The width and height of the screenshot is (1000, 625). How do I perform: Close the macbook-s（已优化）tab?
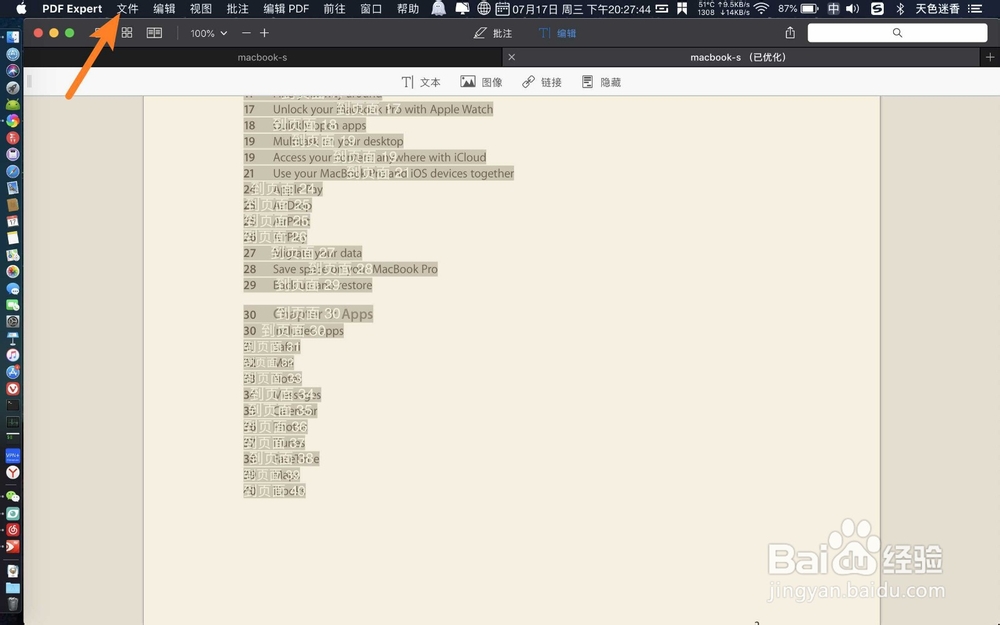click(511, 57)
